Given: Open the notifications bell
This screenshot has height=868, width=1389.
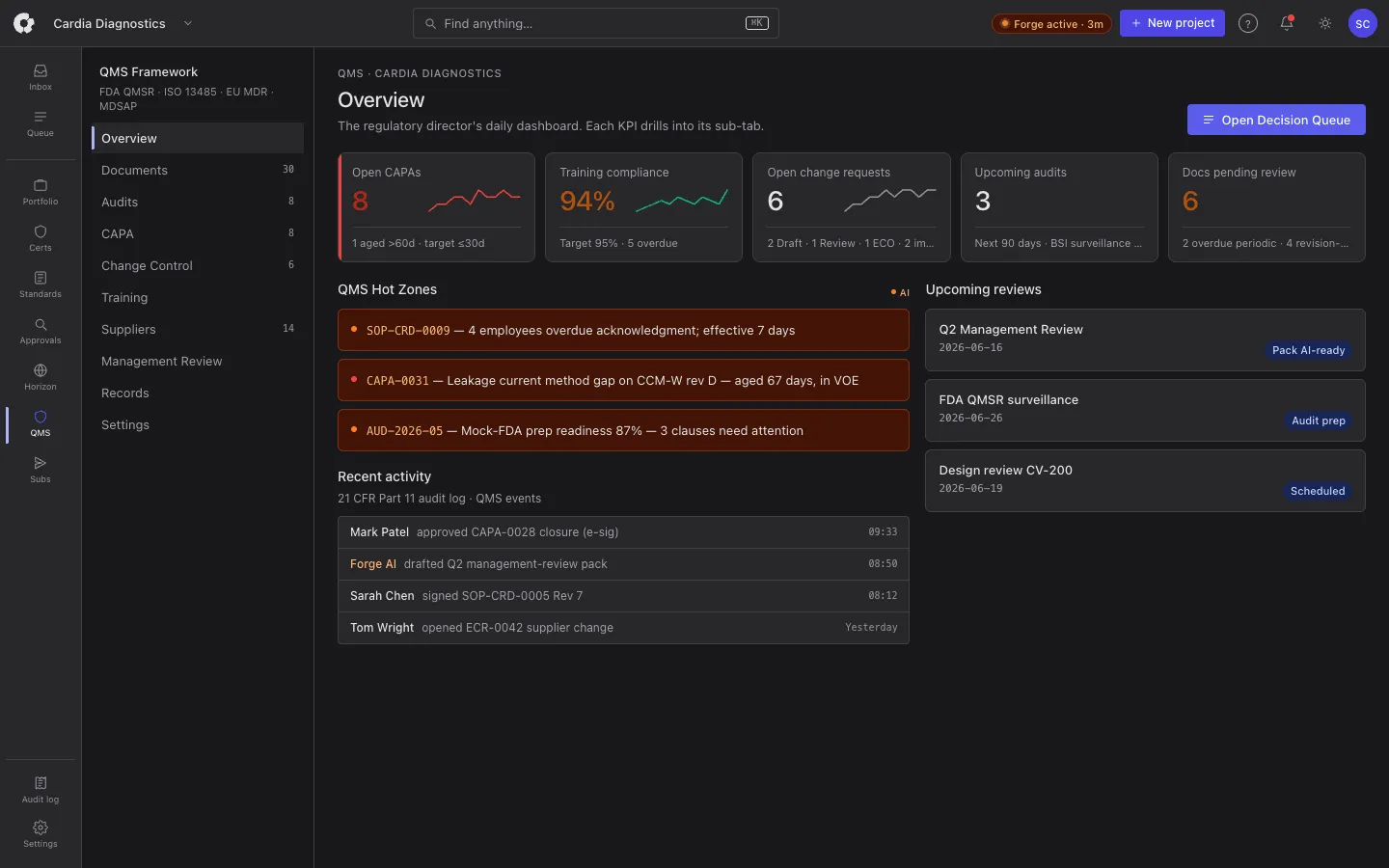Looking at the screenshot, I should coord(1287,23).
